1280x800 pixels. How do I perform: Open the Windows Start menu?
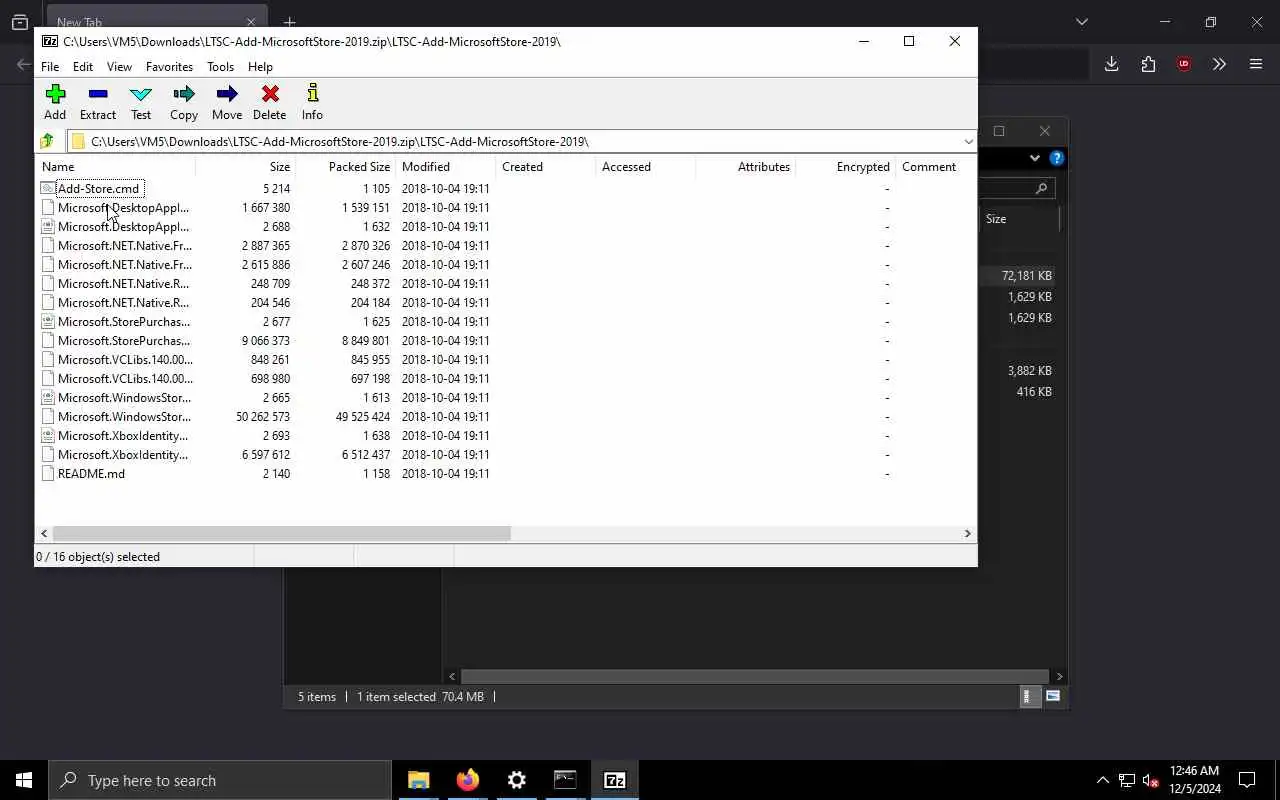tap(24, 780)
